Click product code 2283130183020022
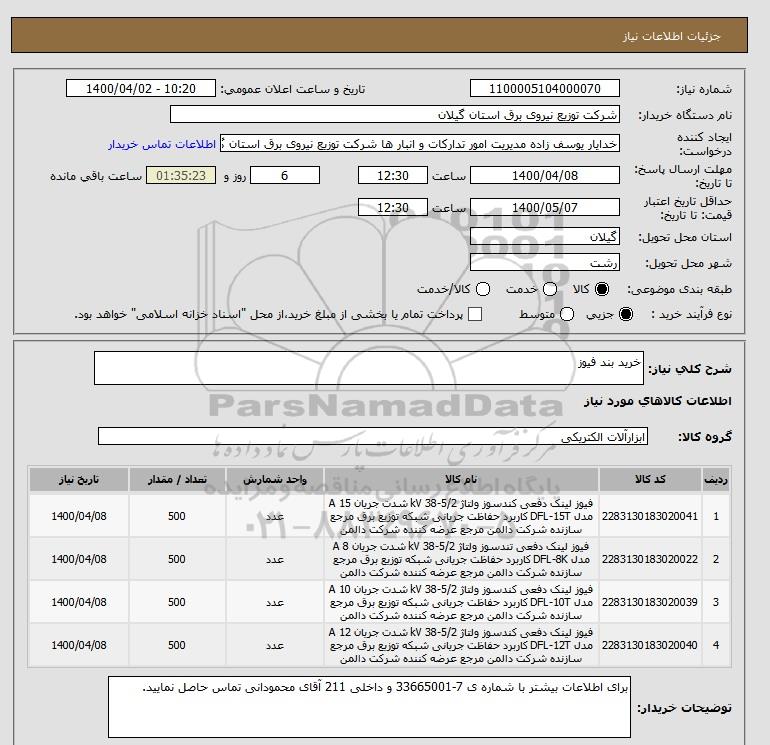 tap(650, 559)
